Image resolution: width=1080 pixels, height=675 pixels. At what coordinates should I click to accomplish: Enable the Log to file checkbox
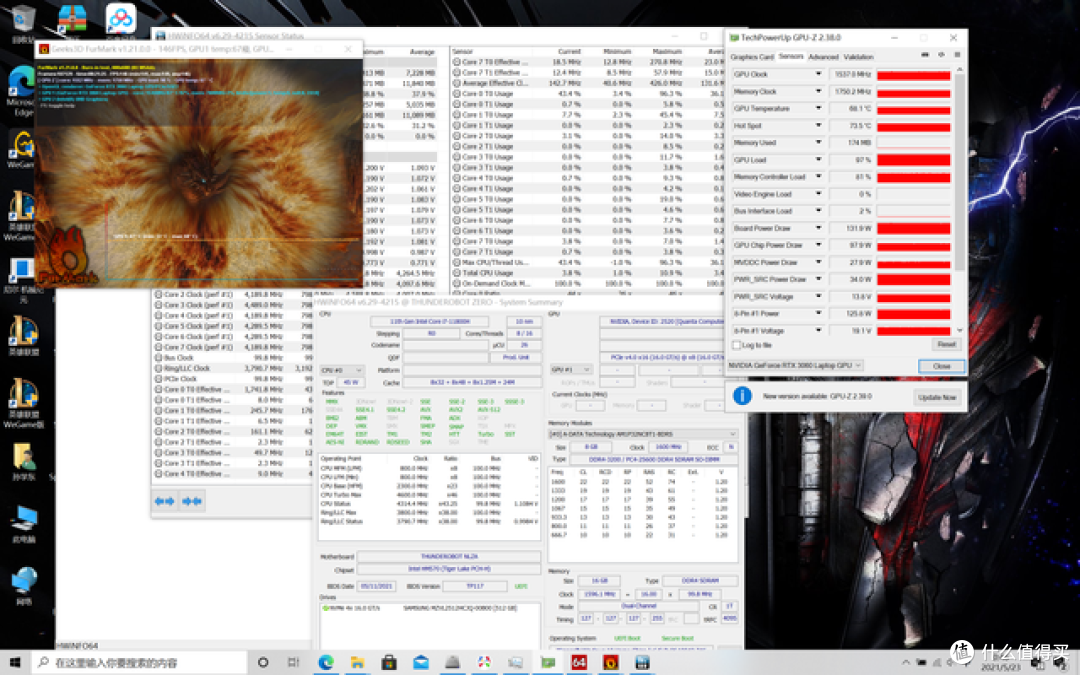pos(736,345)
